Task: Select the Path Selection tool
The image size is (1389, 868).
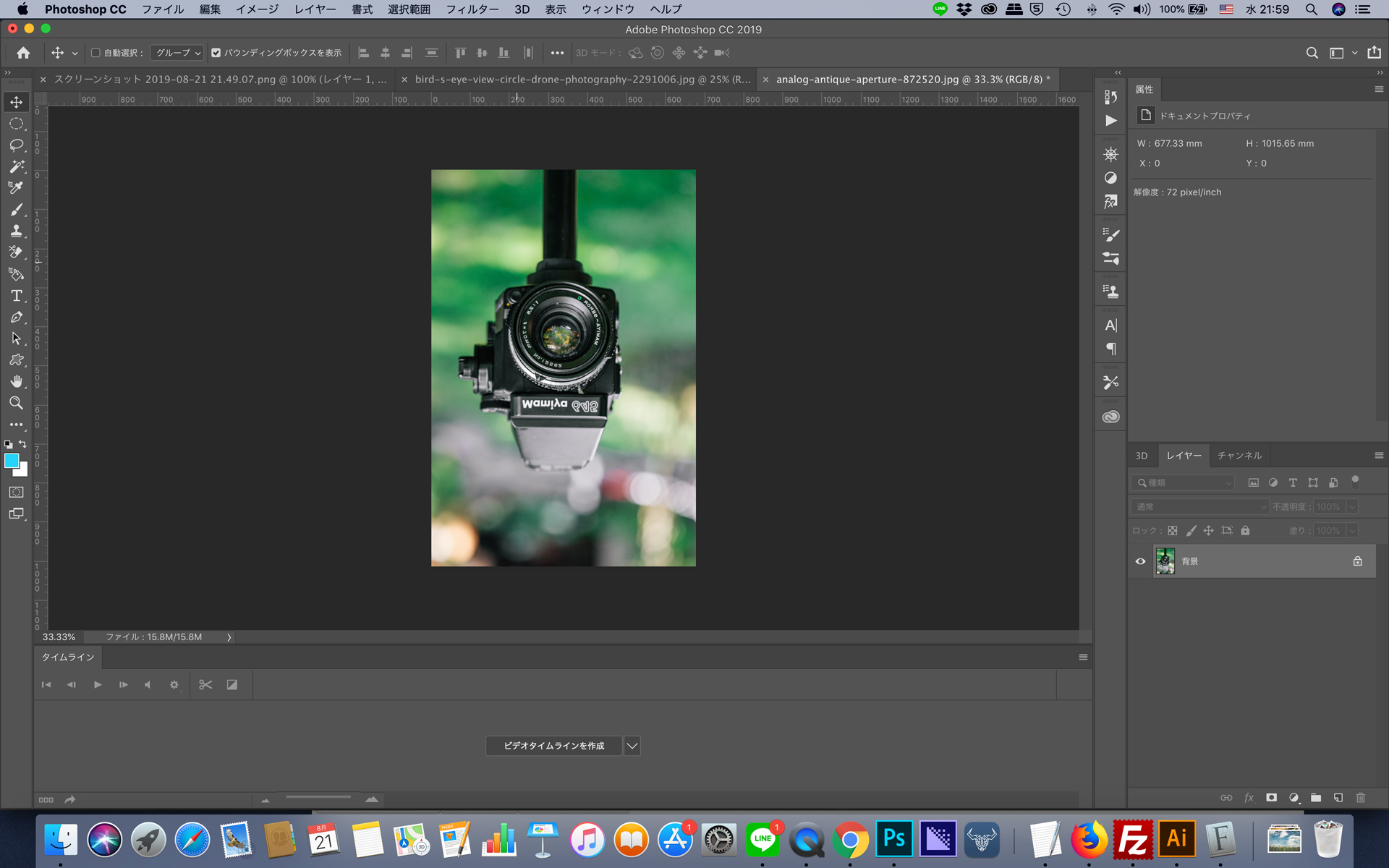Action: (x=16, y=339)
